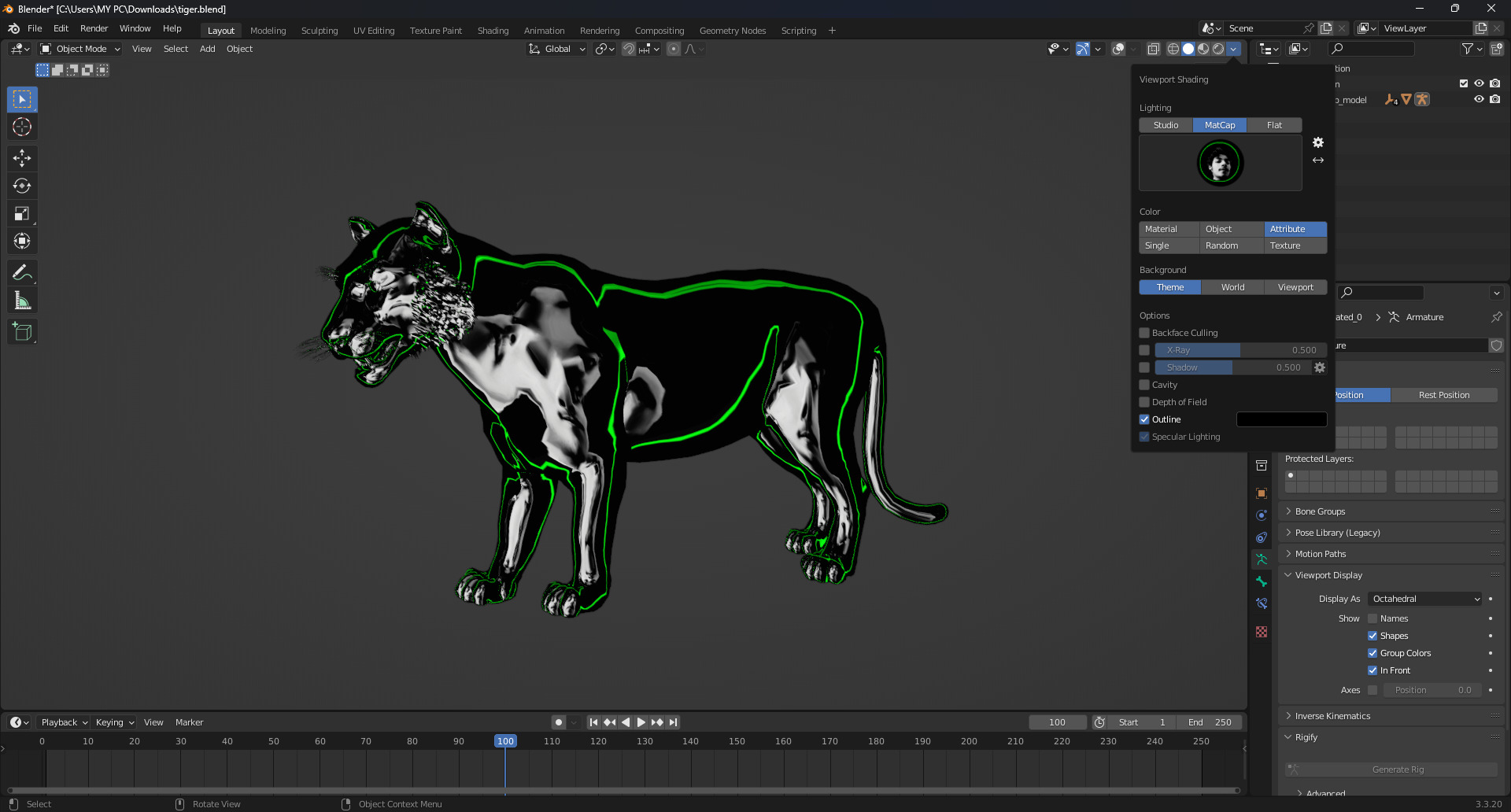Switch to Sculpting workspace tab
1511x812 pixels.
coord(320,31)
